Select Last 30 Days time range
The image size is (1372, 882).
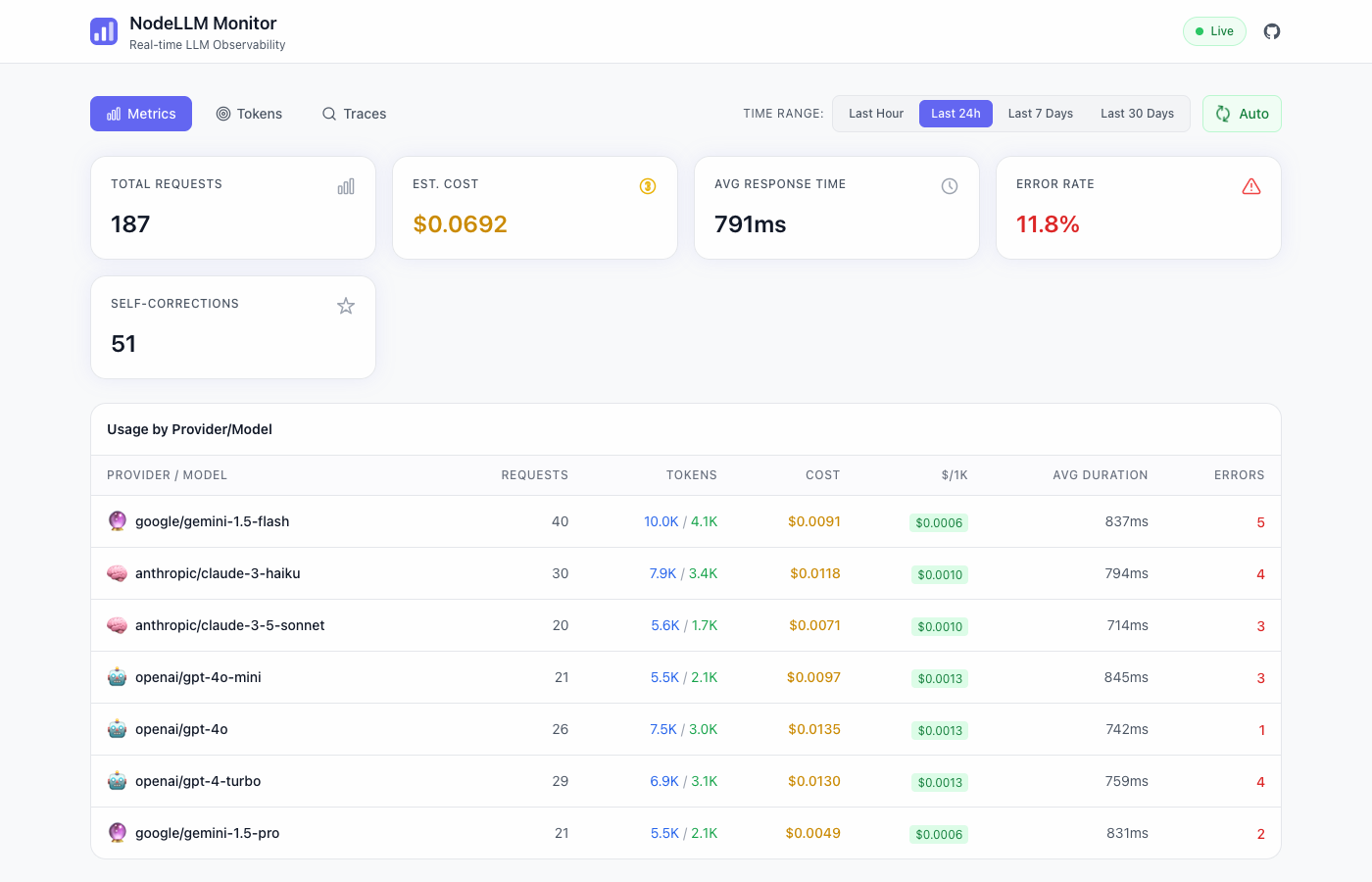(1137, 113)
